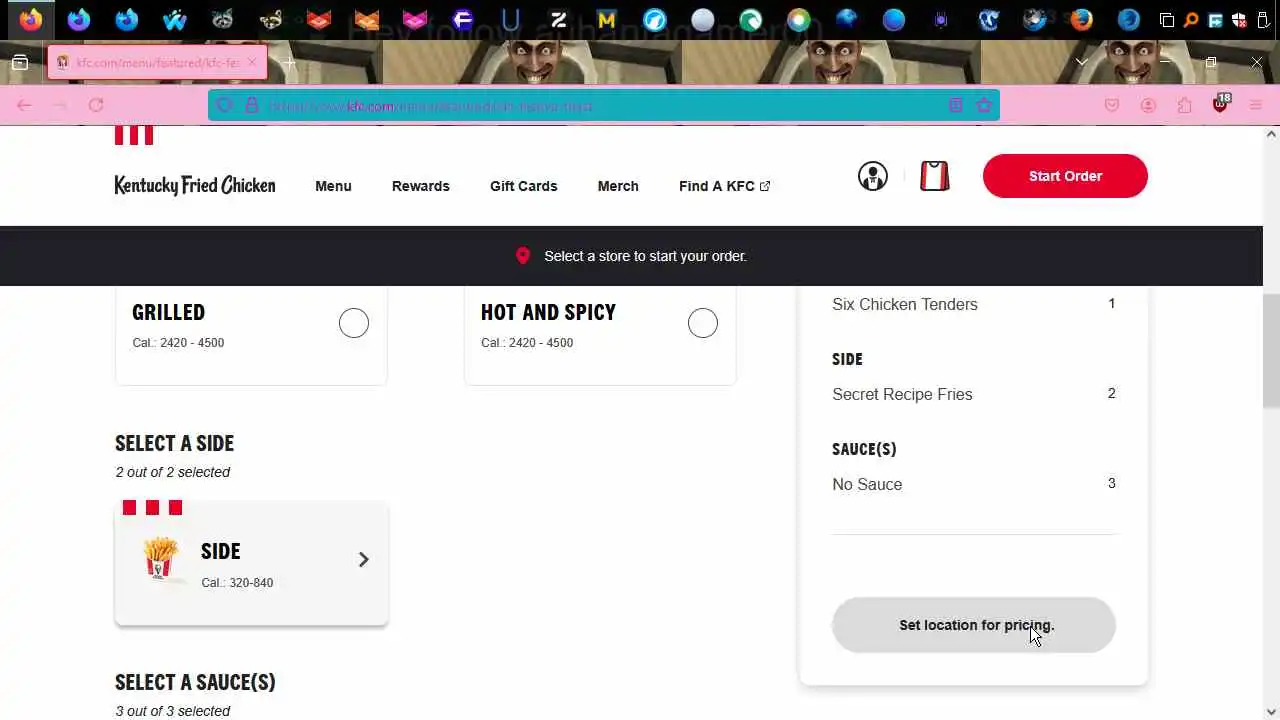
Task: Open the uBlock extension icon showing 18
Action: click(1220, 104)
